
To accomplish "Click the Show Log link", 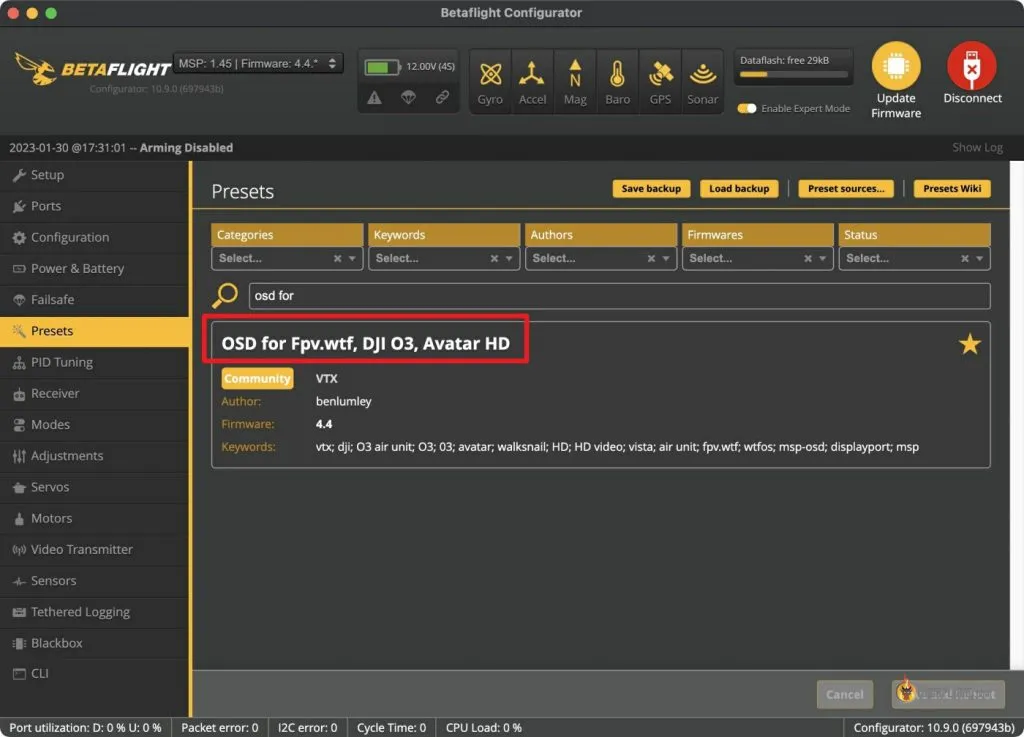I will tap(977, 148).
